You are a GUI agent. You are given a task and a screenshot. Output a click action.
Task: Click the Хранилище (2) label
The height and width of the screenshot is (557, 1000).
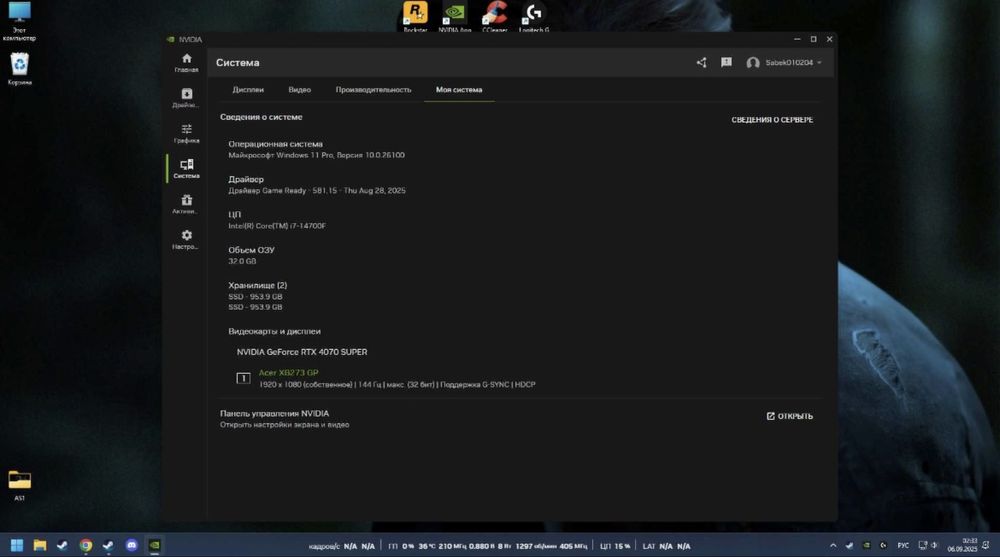coord(258,285)
